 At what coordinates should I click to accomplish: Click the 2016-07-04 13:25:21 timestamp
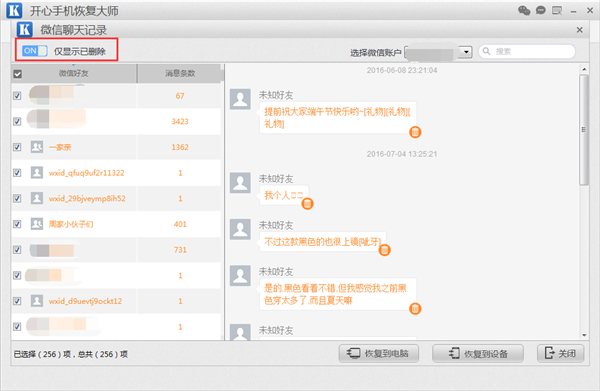pyautogui.click(x=402, y=154)
